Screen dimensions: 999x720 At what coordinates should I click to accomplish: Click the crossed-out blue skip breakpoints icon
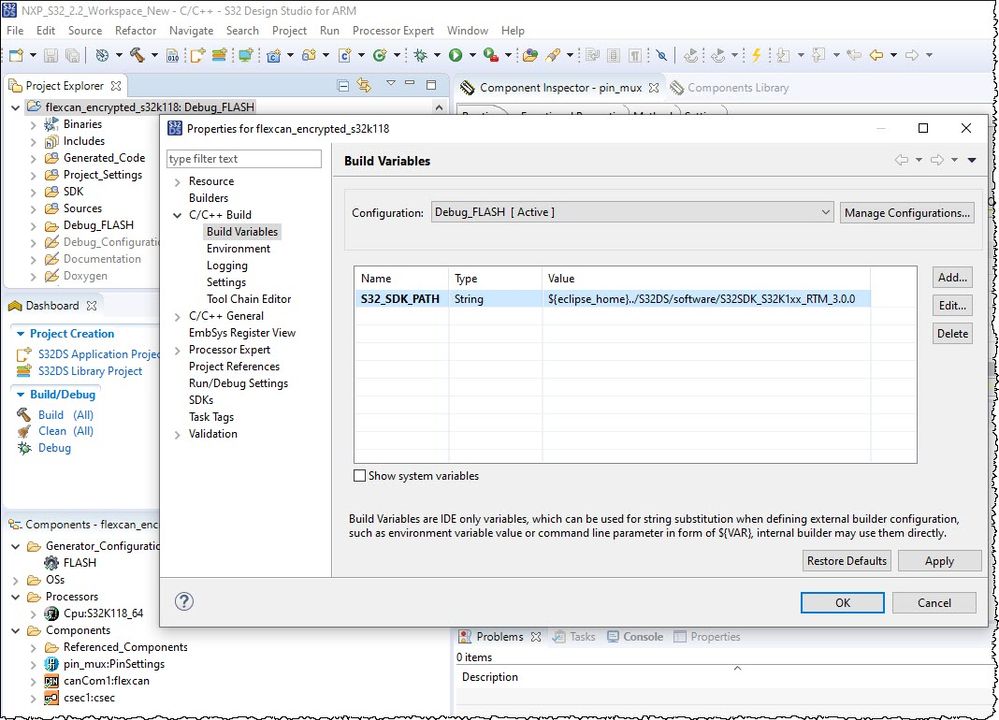click(x=661, y=55)
